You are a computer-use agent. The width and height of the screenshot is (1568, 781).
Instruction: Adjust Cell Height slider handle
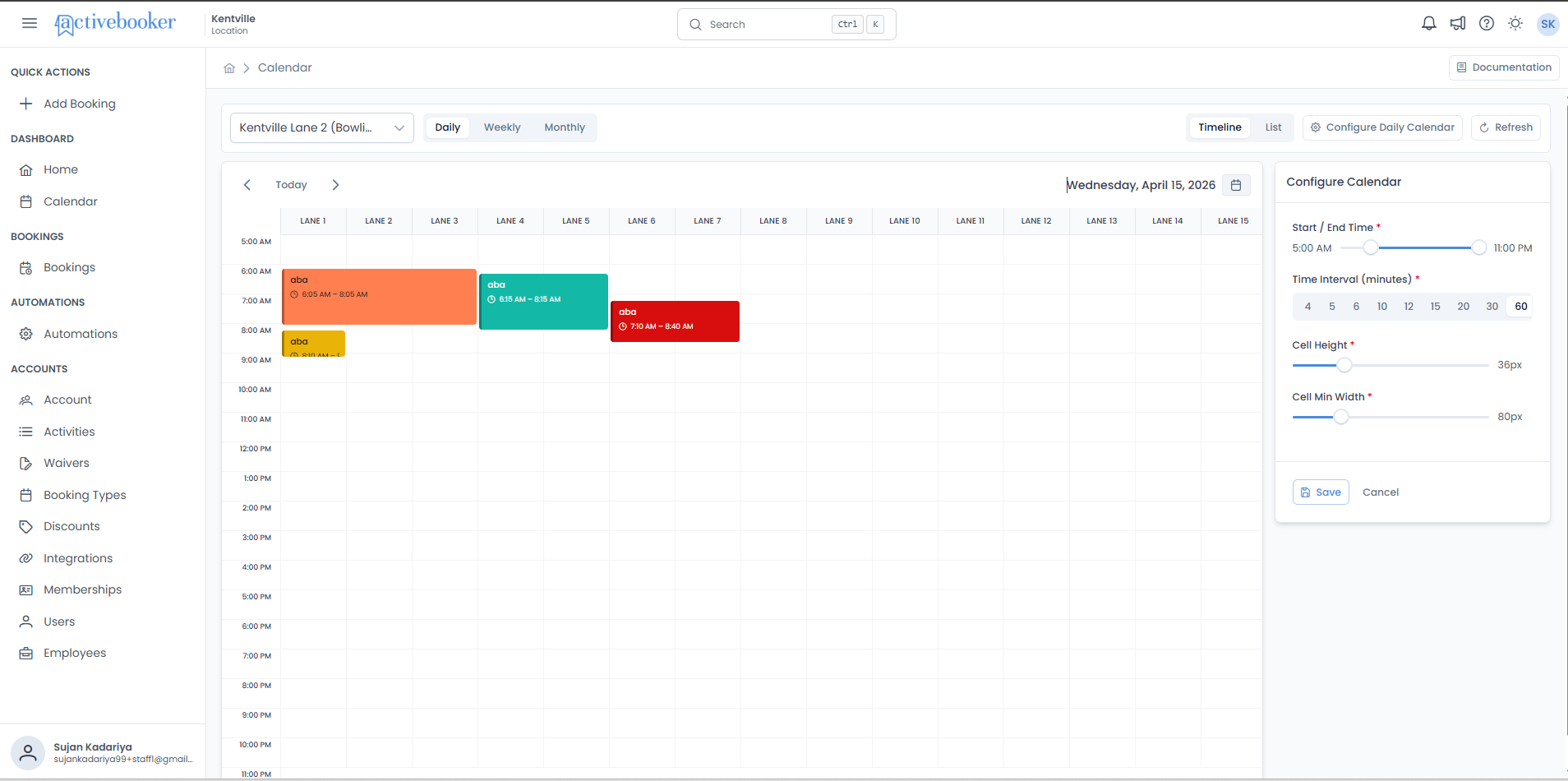pyautogui.click(x=1344, y=365)
